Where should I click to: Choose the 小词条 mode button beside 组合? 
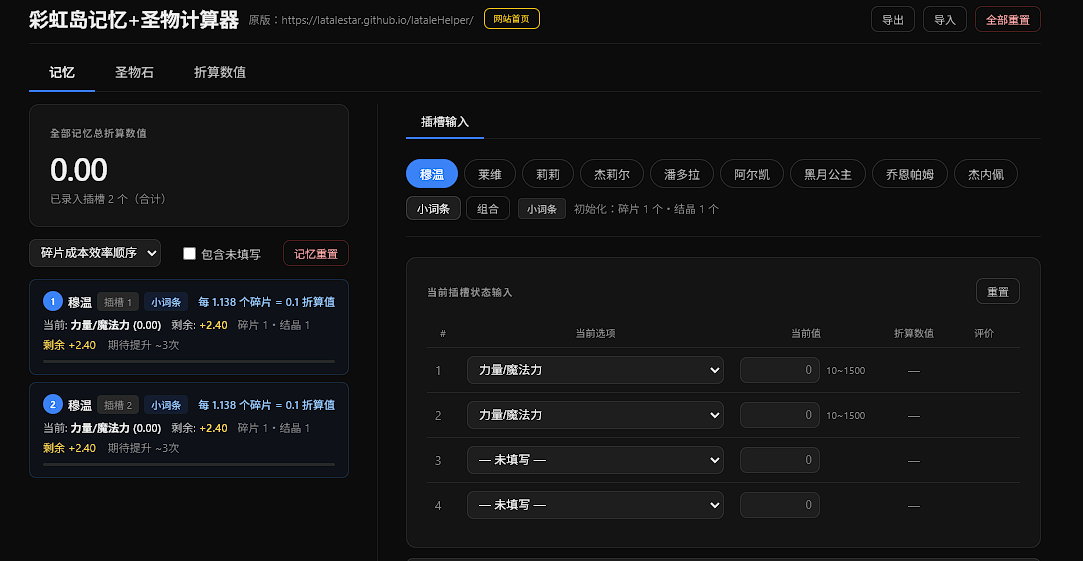click(x=433, y=209)
